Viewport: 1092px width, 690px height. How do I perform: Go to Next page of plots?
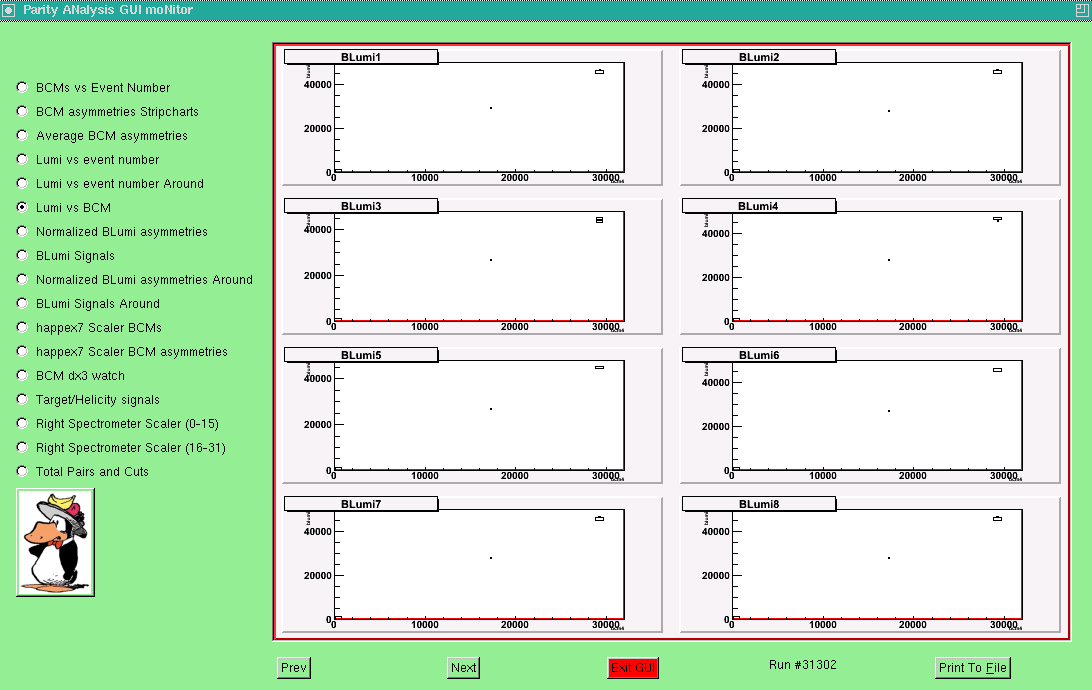click(463, 668)
